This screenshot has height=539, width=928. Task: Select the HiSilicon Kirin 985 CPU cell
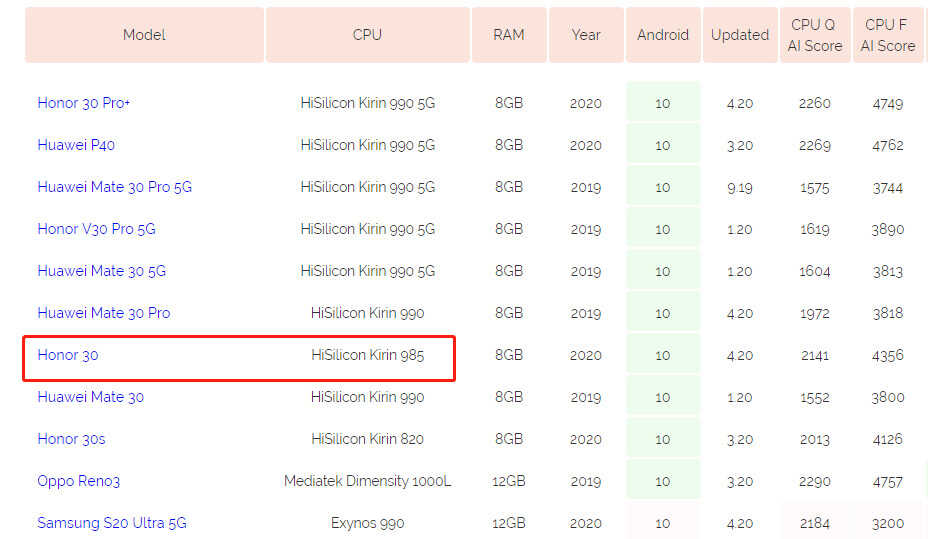click(x=368, y=355)
